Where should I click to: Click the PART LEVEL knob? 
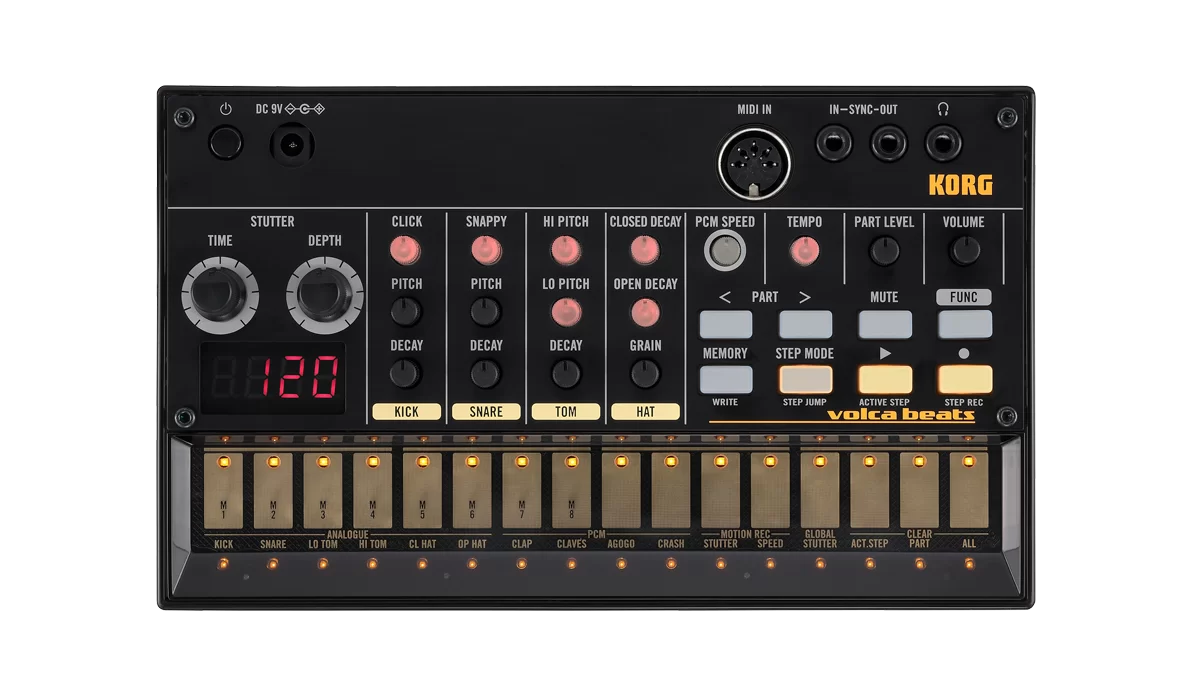[x=884, y=251]
